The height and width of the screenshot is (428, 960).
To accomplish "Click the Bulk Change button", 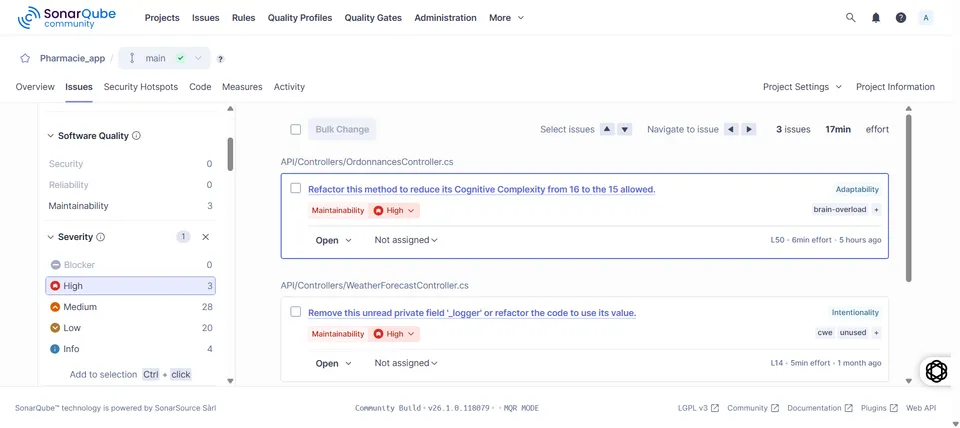I will click(x=342, y=129).
